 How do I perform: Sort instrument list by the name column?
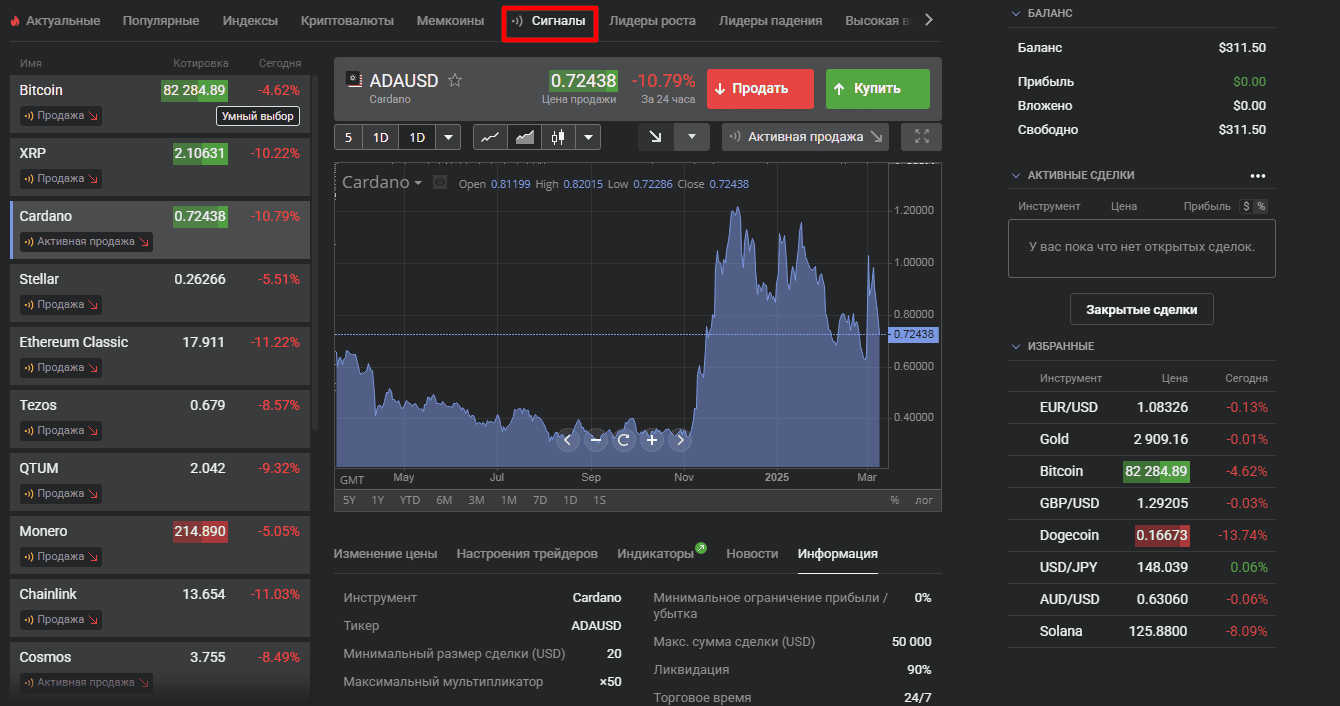coord(31,63)
